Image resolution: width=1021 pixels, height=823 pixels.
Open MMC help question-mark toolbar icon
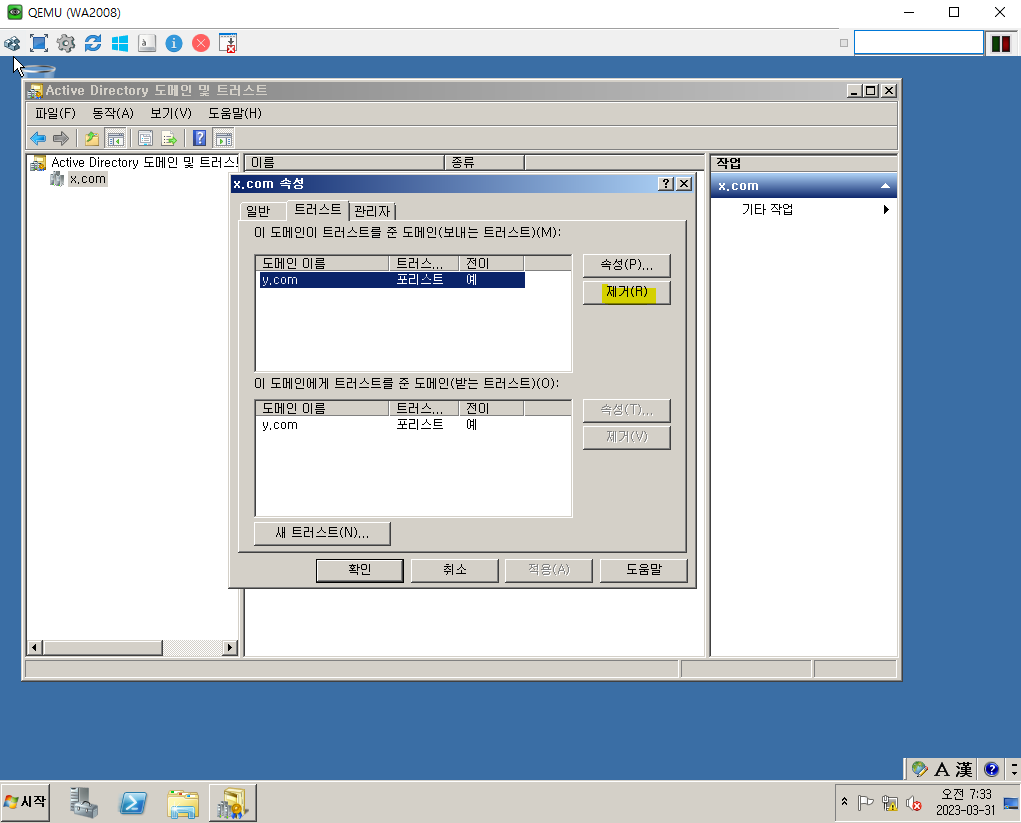pyautogui.click(x=199, y=138)
